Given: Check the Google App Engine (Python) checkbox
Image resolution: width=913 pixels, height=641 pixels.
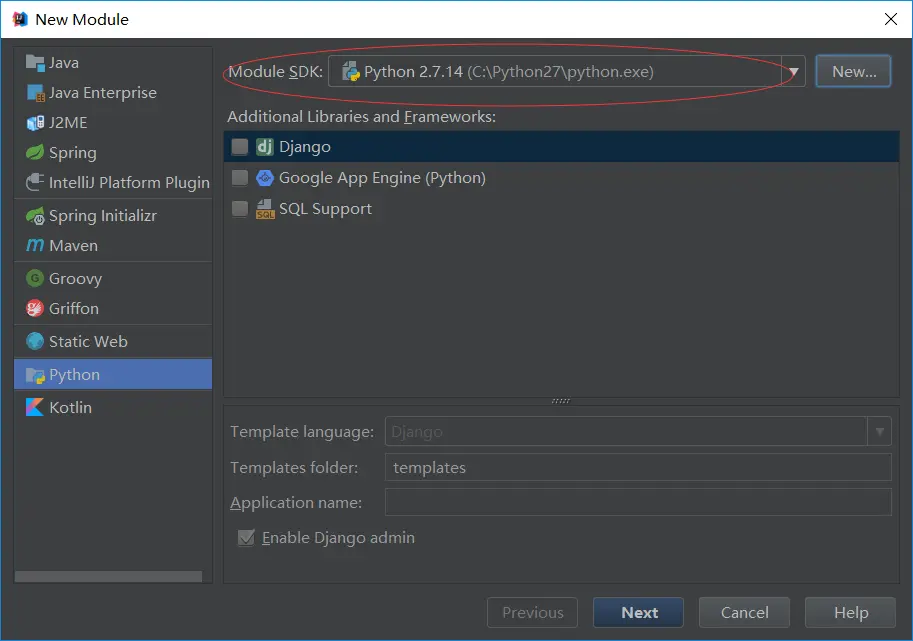Looking at the screenshot, I should click(x=240, y=178).
